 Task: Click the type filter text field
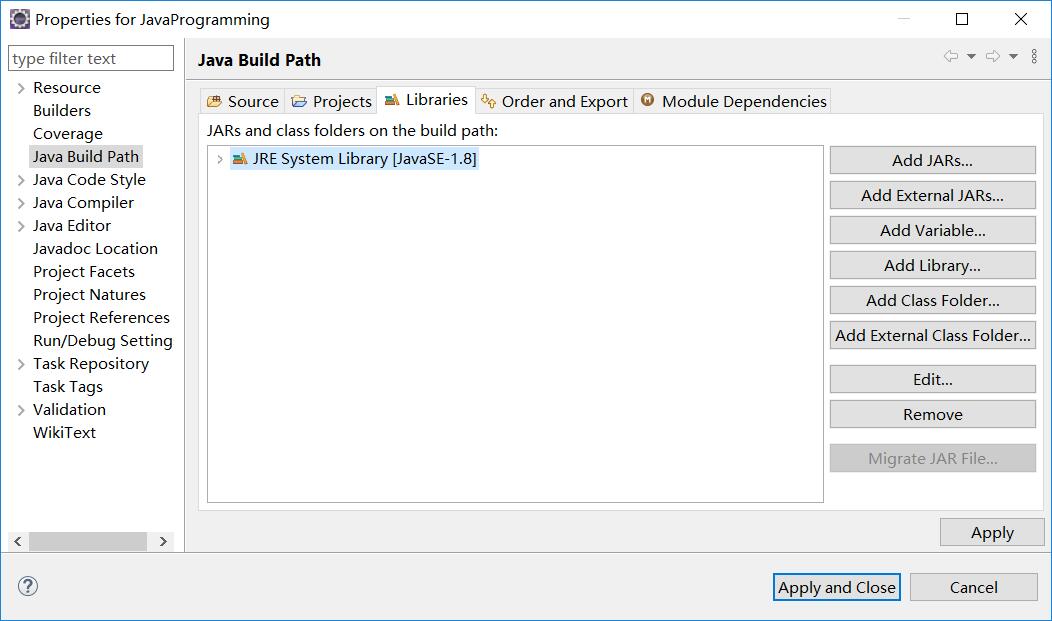[90, 57]
